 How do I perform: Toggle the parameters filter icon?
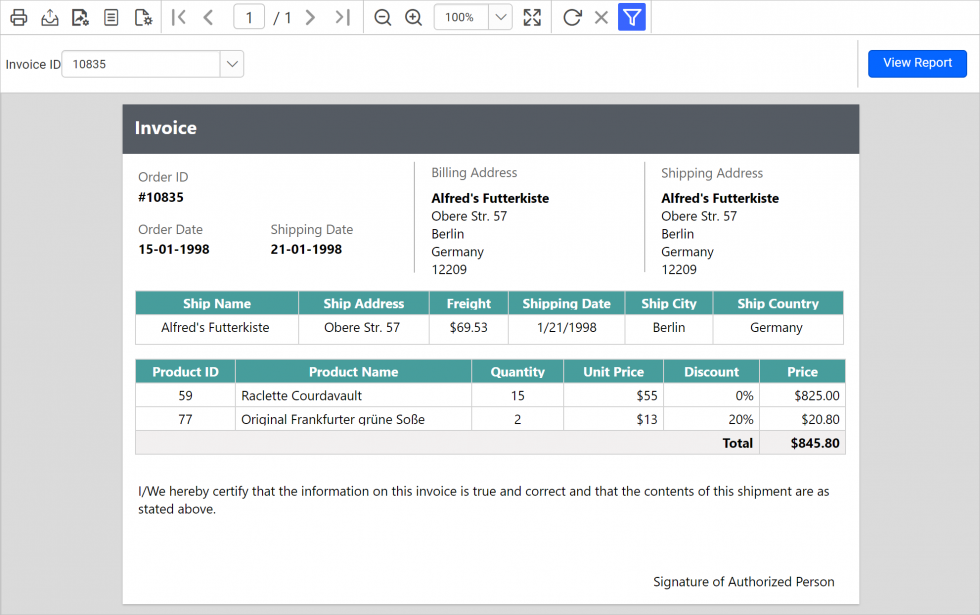[632, 18]
